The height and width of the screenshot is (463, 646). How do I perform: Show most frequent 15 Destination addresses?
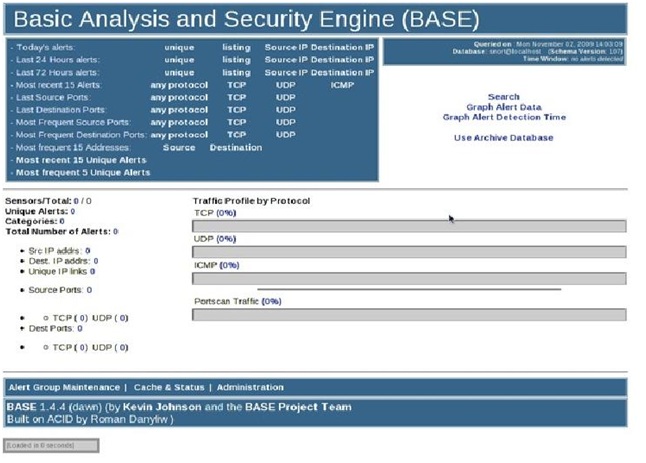click(x=236, y=147)
